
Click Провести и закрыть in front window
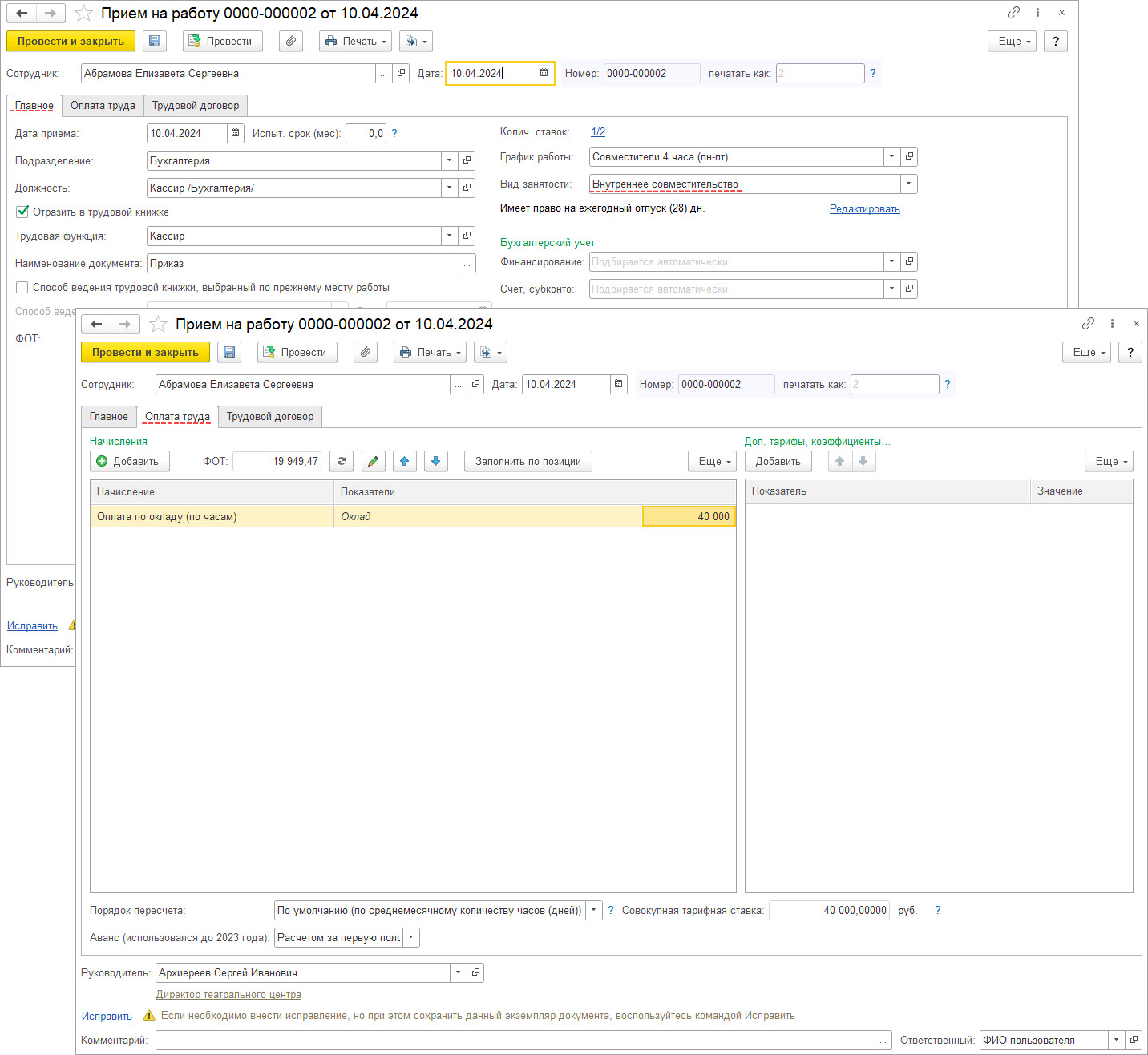pos(145,352)
